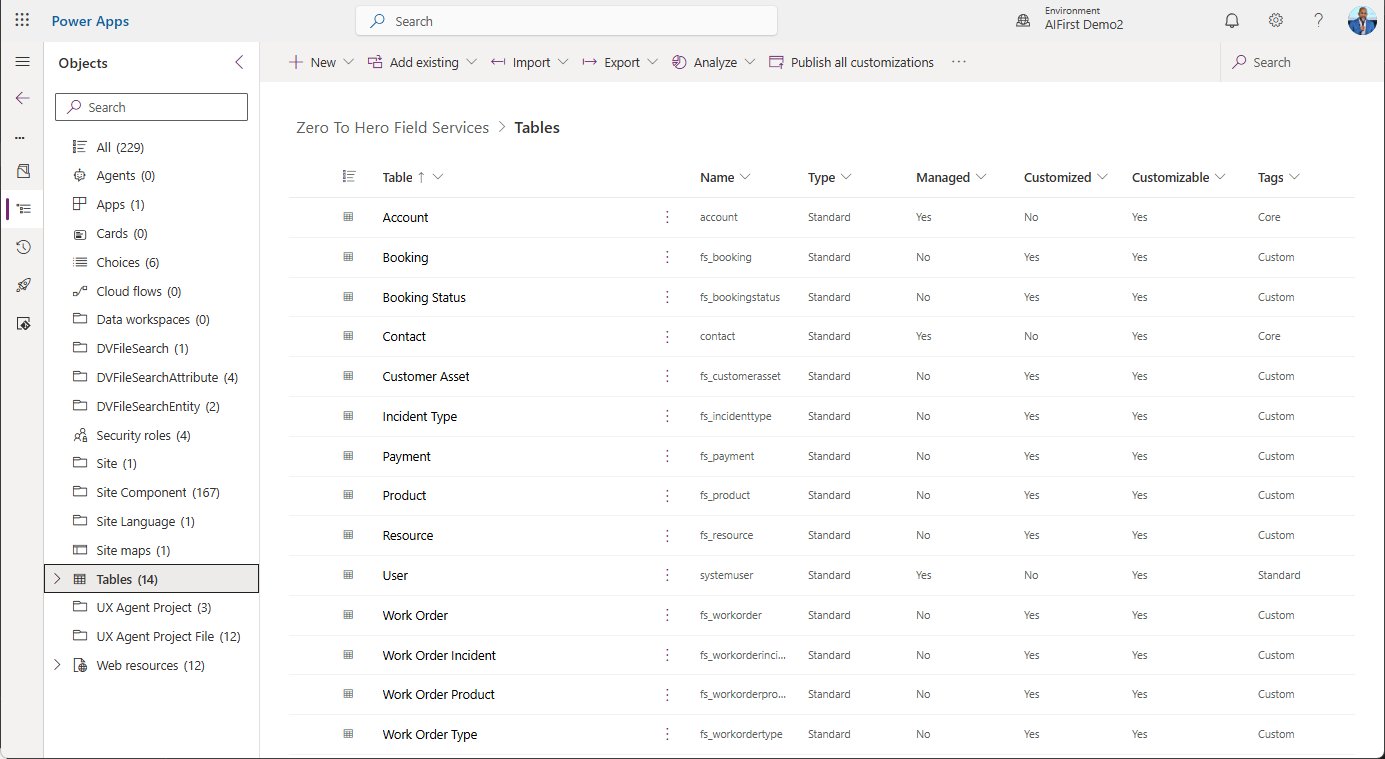The height and width of the screenshot is (759, 1385).
Task: Sort by the Table column header
Action: (x=397, y=177)
